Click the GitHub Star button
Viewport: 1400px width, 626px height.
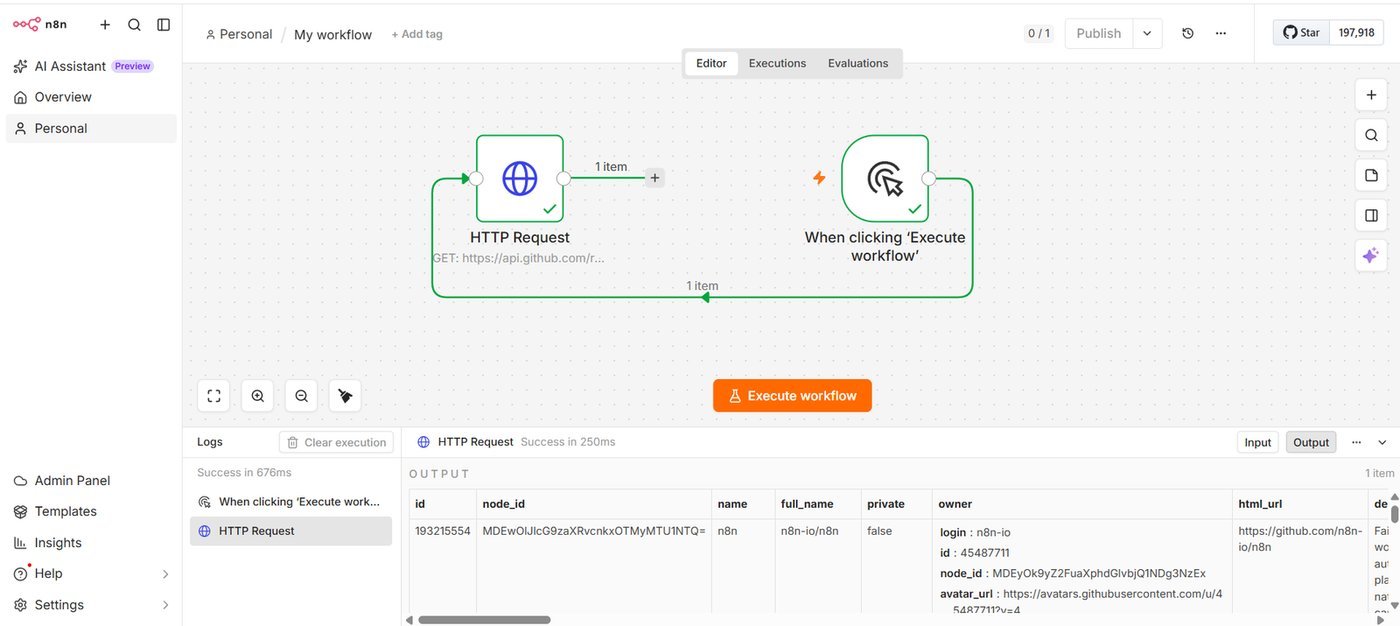pyautogui.click(x=1300, y=33)
